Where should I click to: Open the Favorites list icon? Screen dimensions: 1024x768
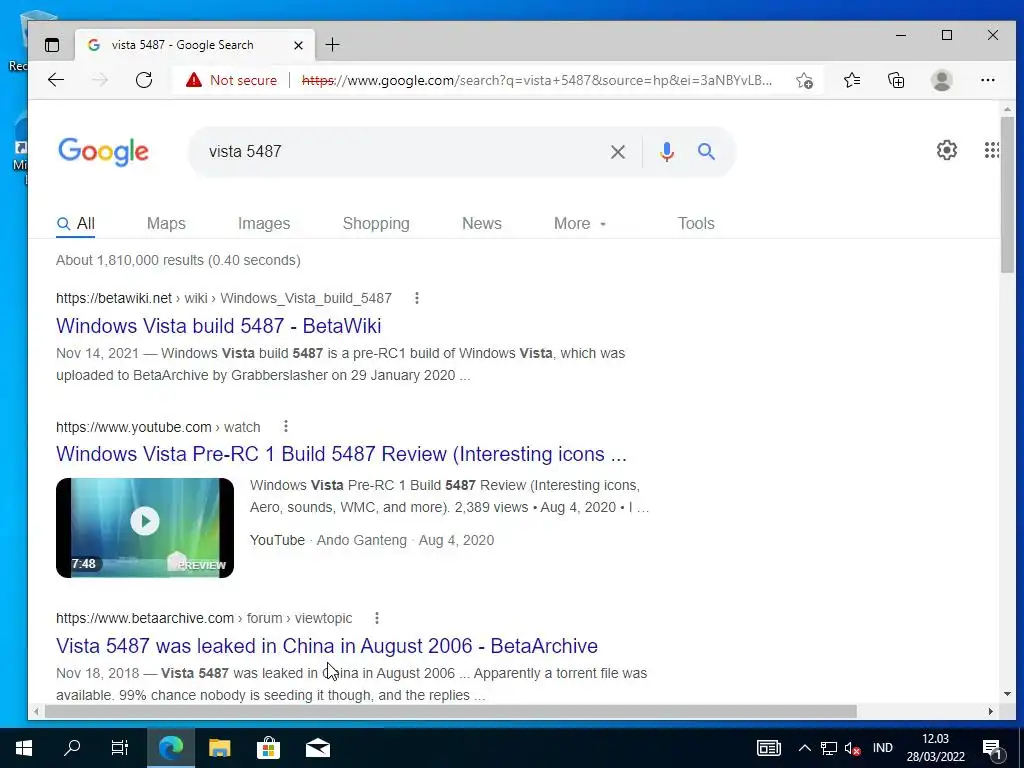click(x=852, y=80)
